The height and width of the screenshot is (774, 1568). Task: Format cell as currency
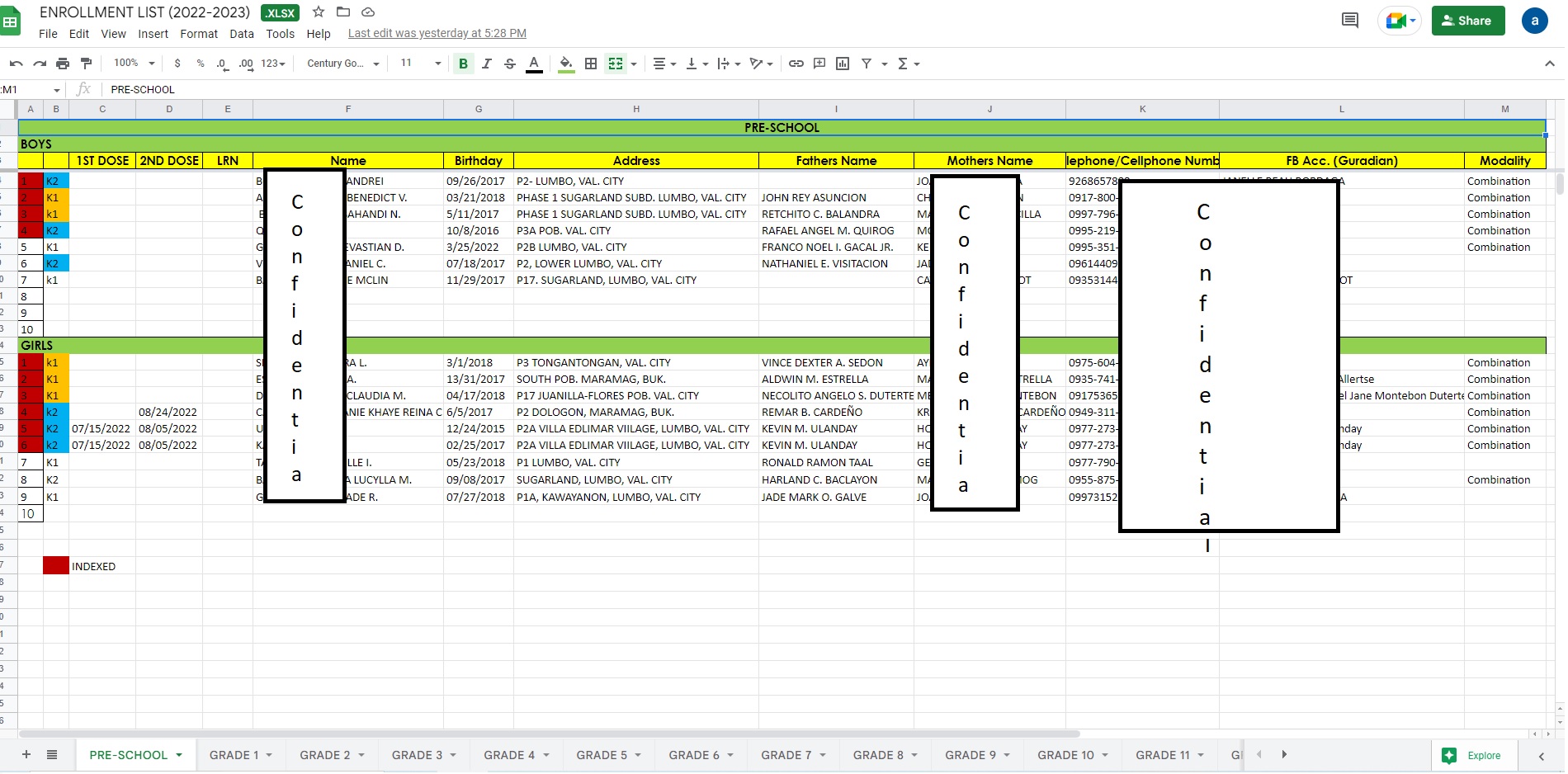coord(177,64)
